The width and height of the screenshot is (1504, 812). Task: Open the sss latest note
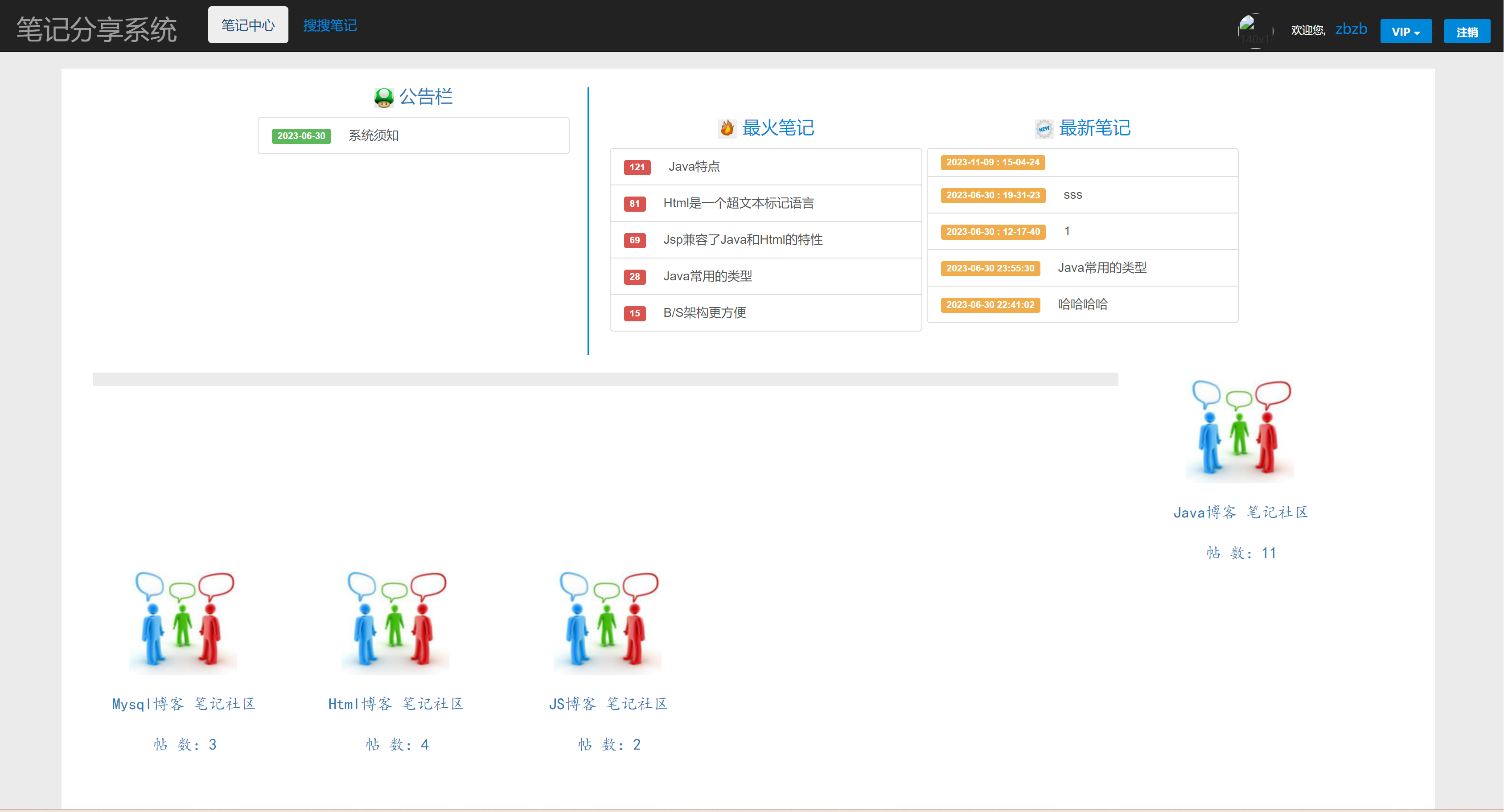click(x=1073, y=195)
